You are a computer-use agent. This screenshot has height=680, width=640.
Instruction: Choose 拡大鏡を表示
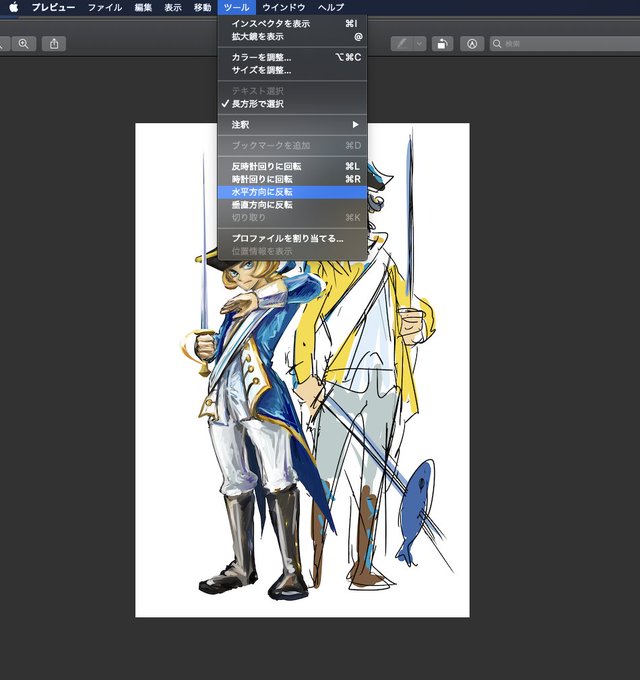(292, 36)
